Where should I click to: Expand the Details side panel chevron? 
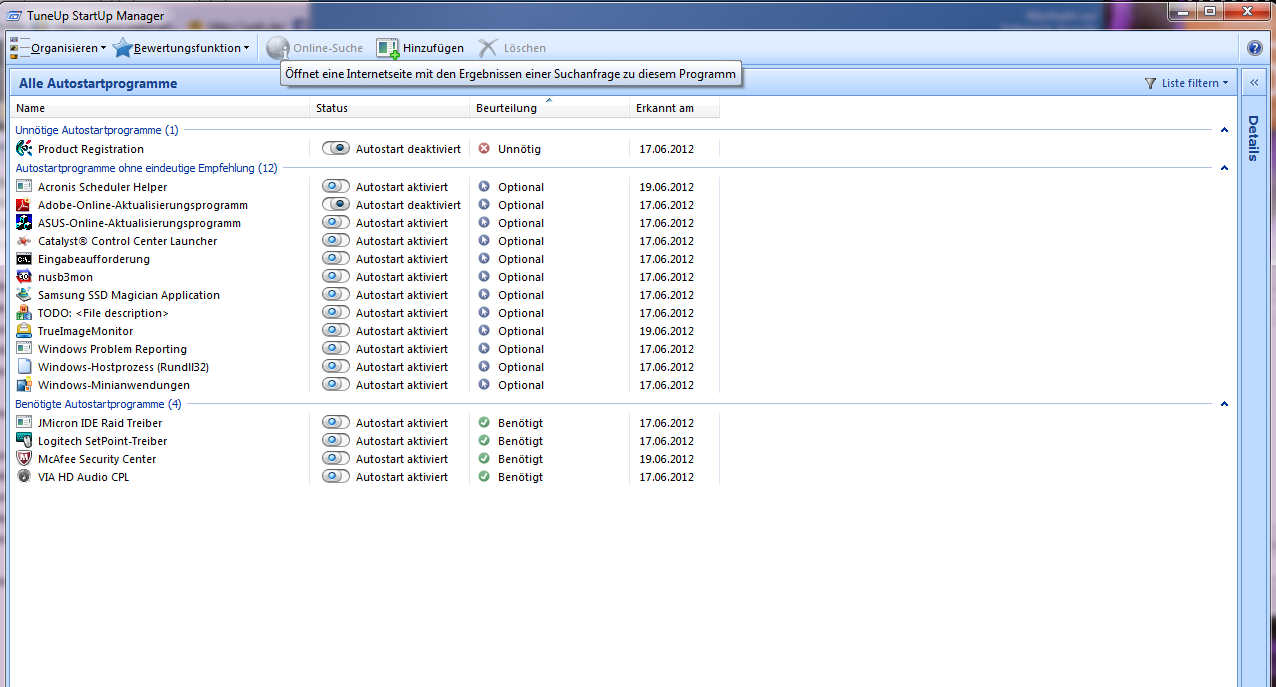(1254, 84)
